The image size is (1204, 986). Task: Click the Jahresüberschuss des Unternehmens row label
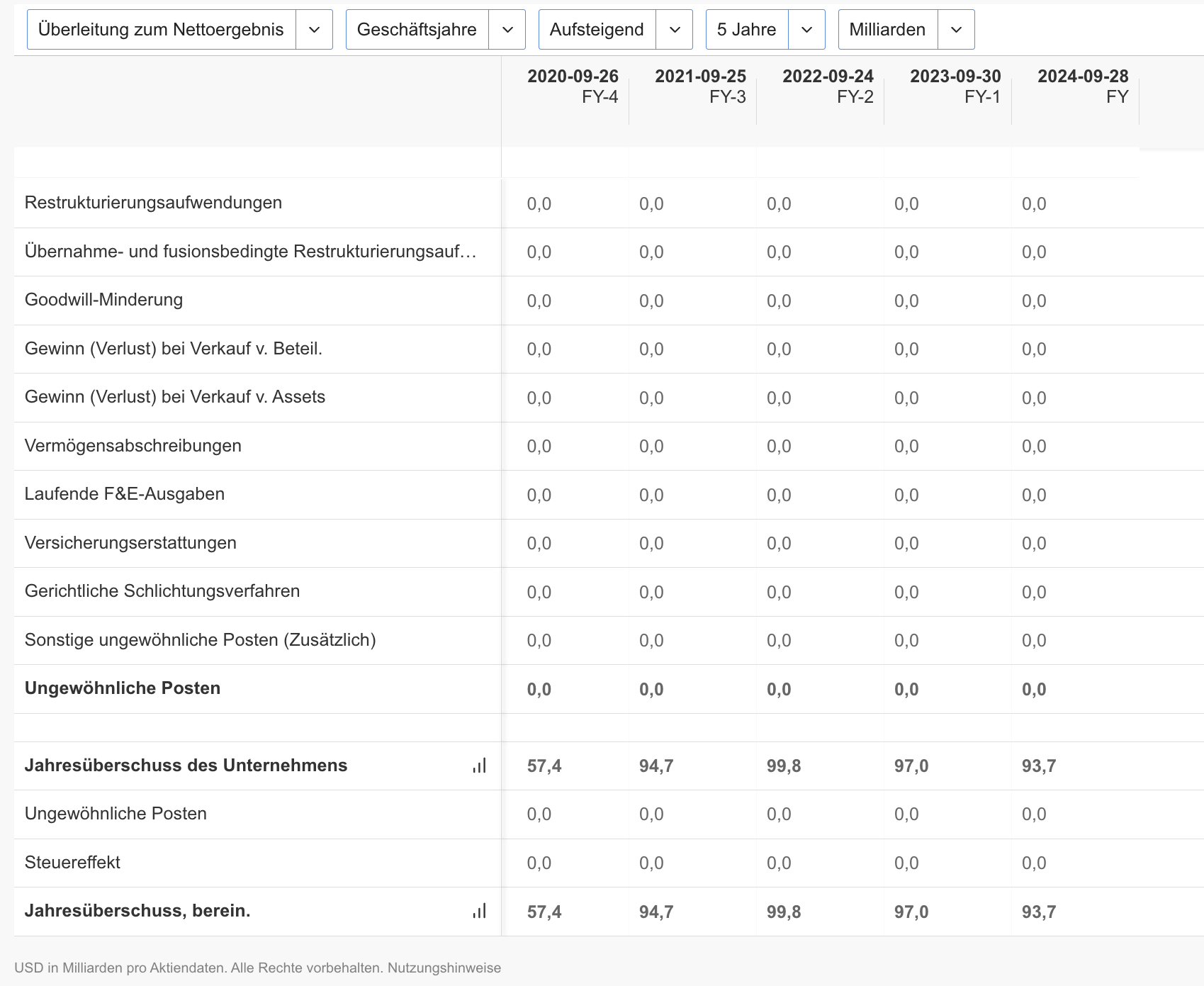[186, 766]
